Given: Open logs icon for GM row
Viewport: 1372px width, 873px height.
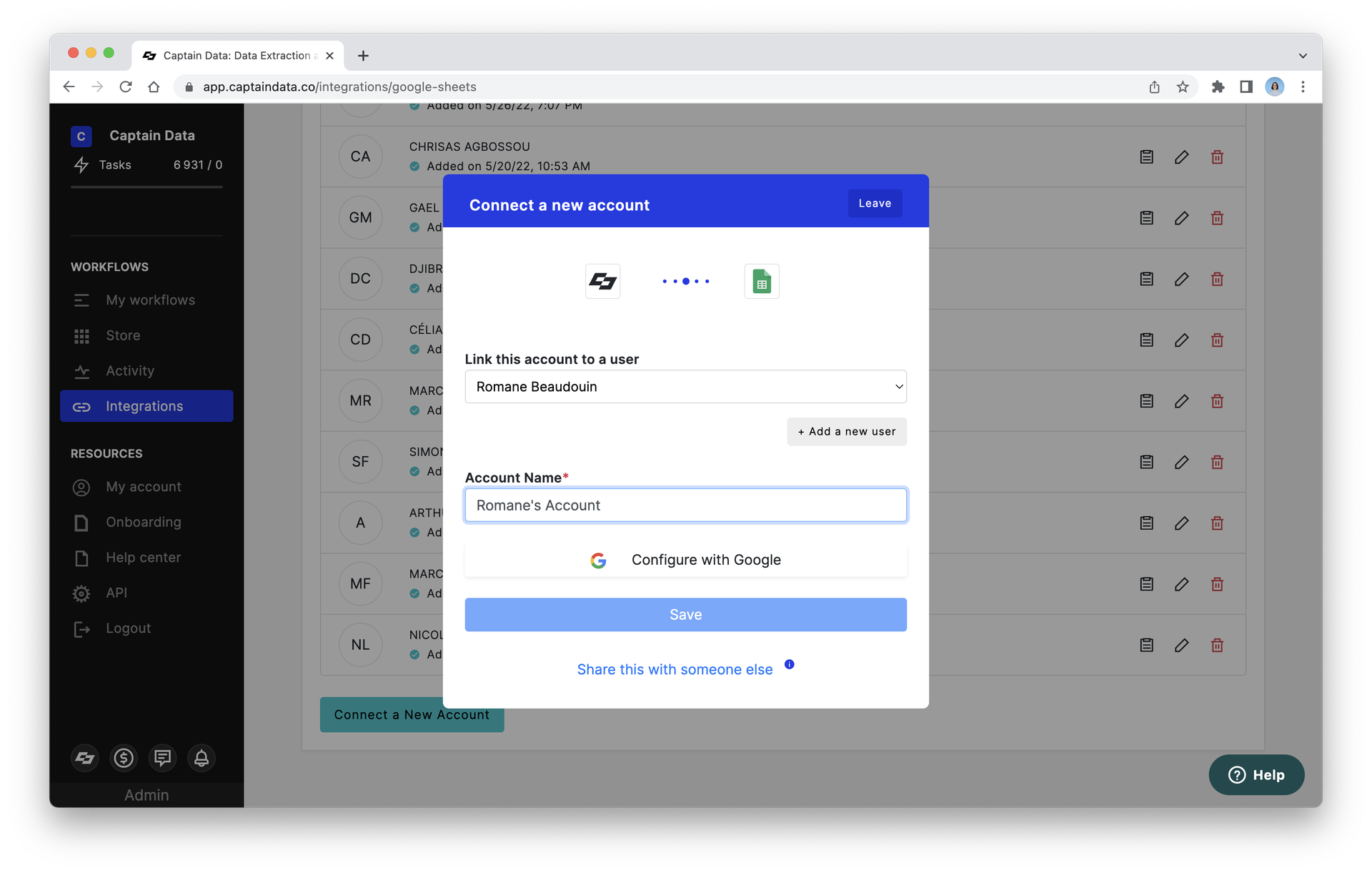Looking at the screenshot, I should [x=1147, y=218].
